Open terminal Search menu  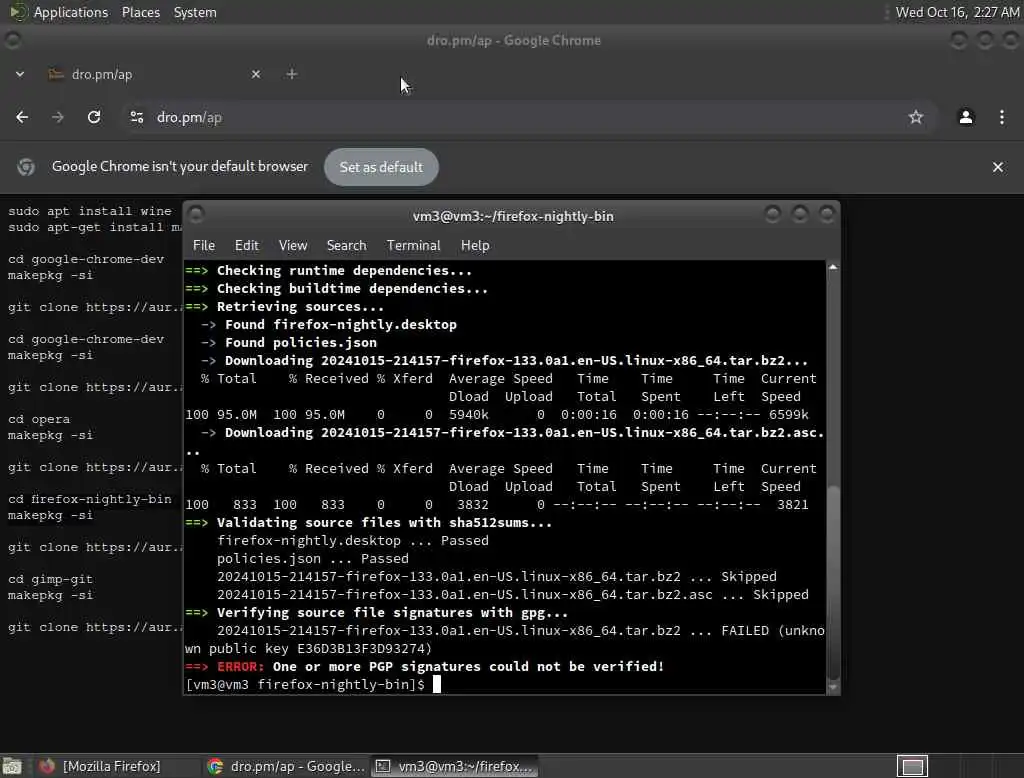pyautogui.click(x=347, y=246)
